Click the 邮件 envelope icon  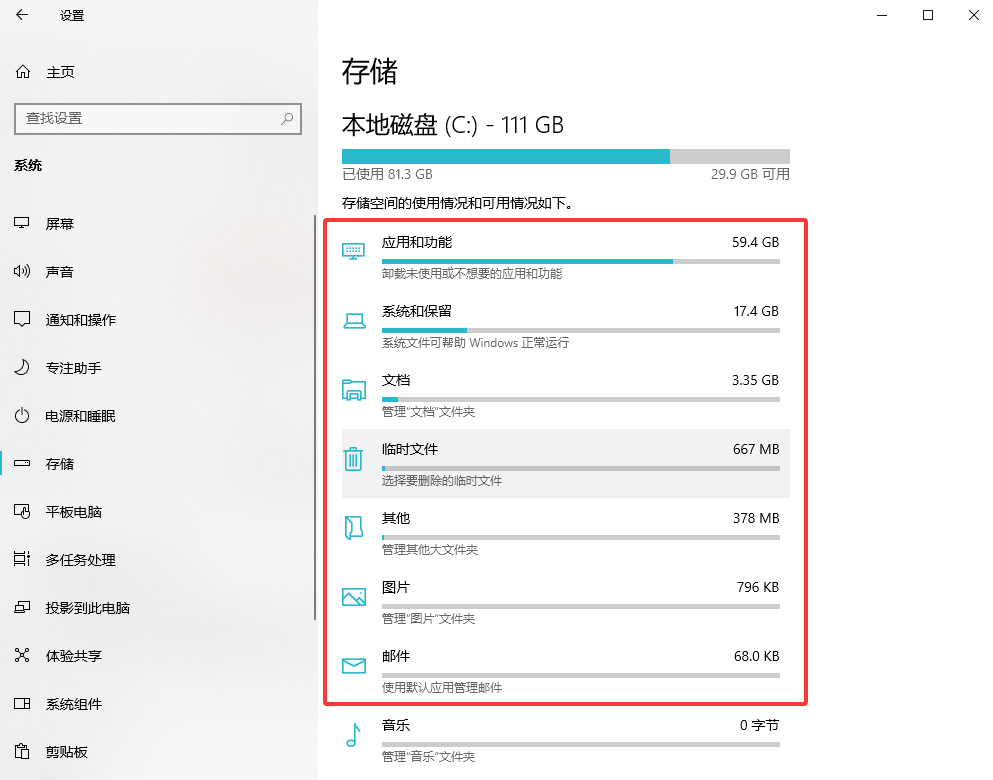coord(353,665)
